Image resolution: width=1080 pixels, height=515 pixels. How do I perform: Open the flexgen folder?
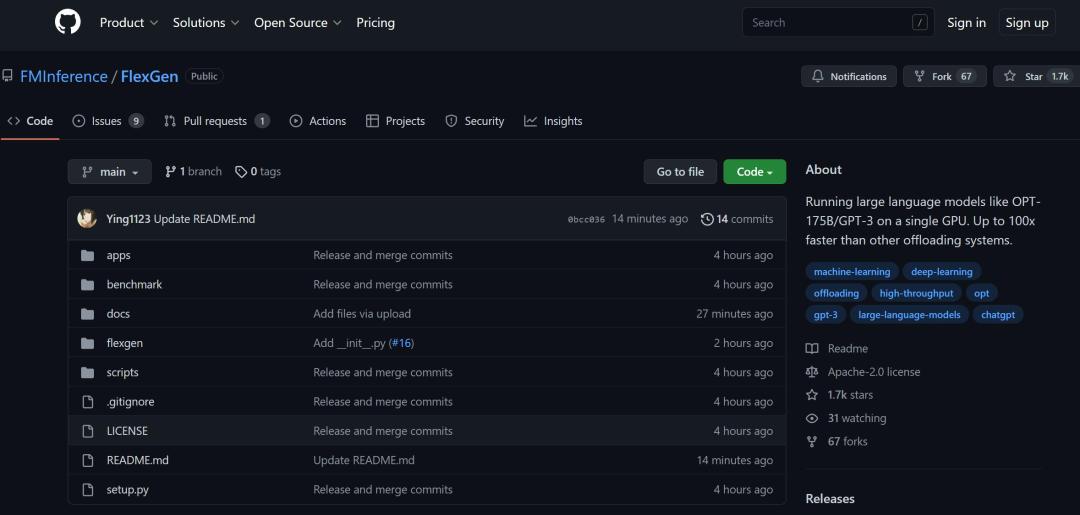click(x=125, y=343)
